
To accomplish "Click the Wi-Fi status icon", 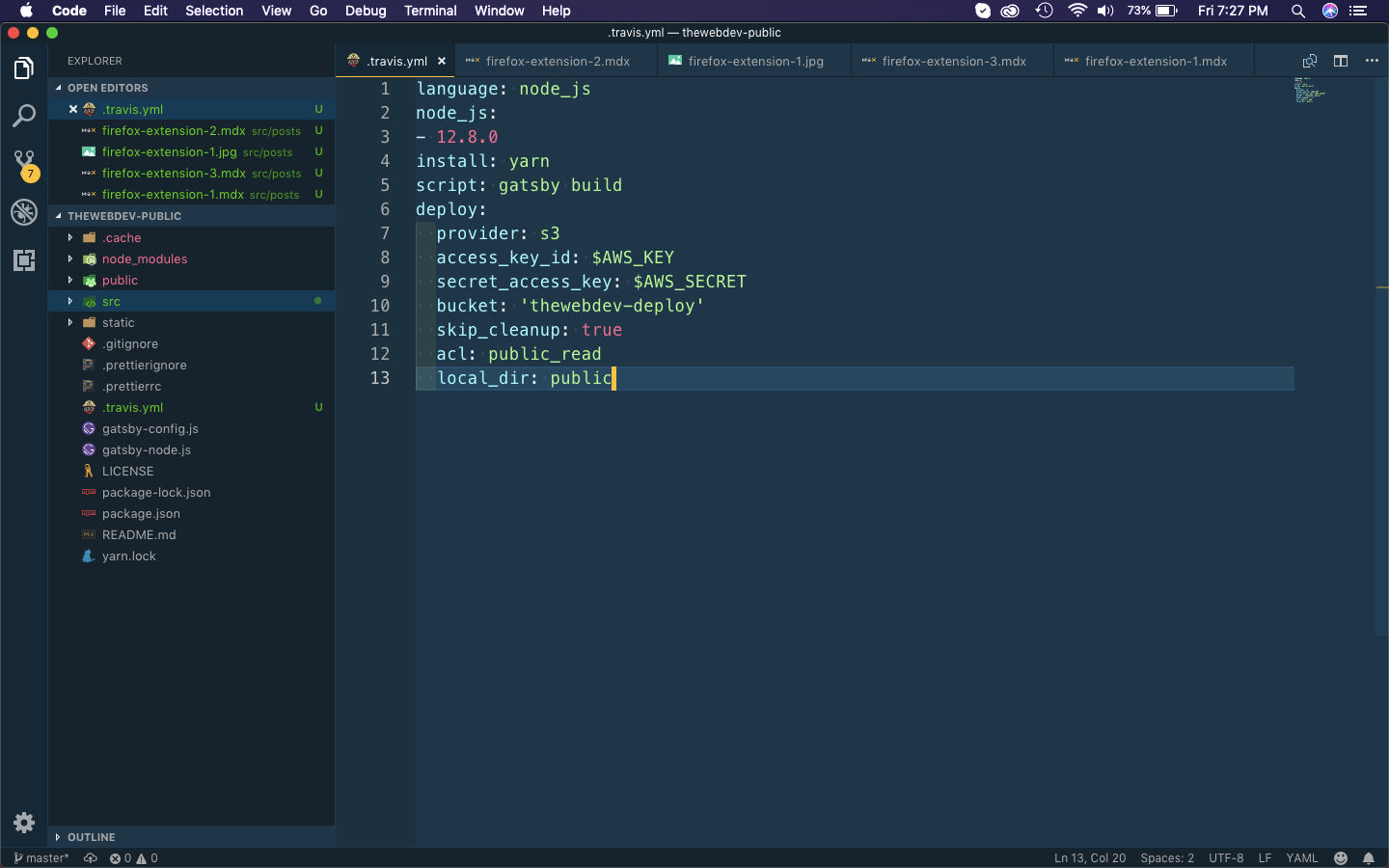I will point(1076,11).
